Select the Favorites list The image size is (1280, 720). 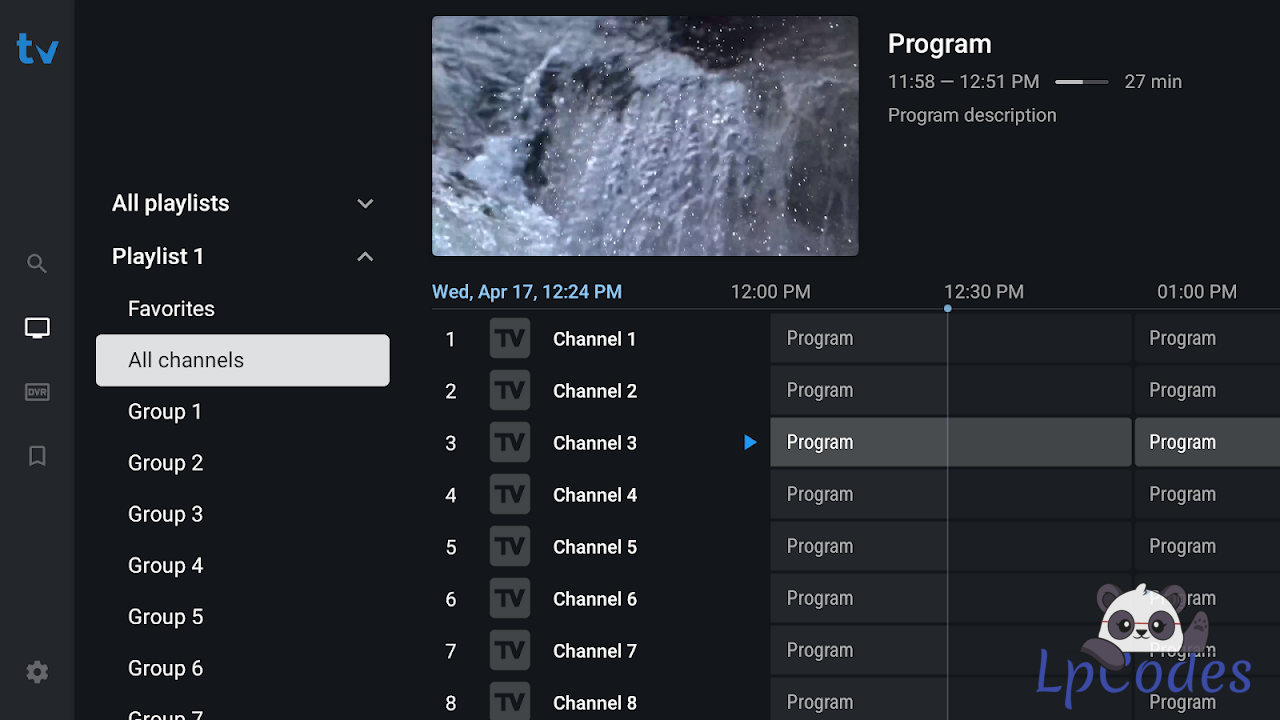point(171,309)
